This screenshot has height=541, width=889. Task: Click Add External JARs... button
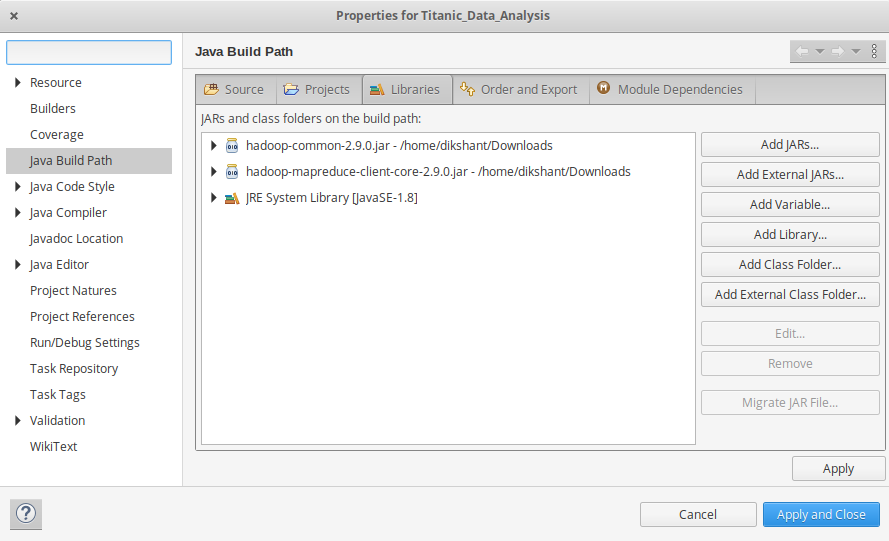tap(790, 175)
